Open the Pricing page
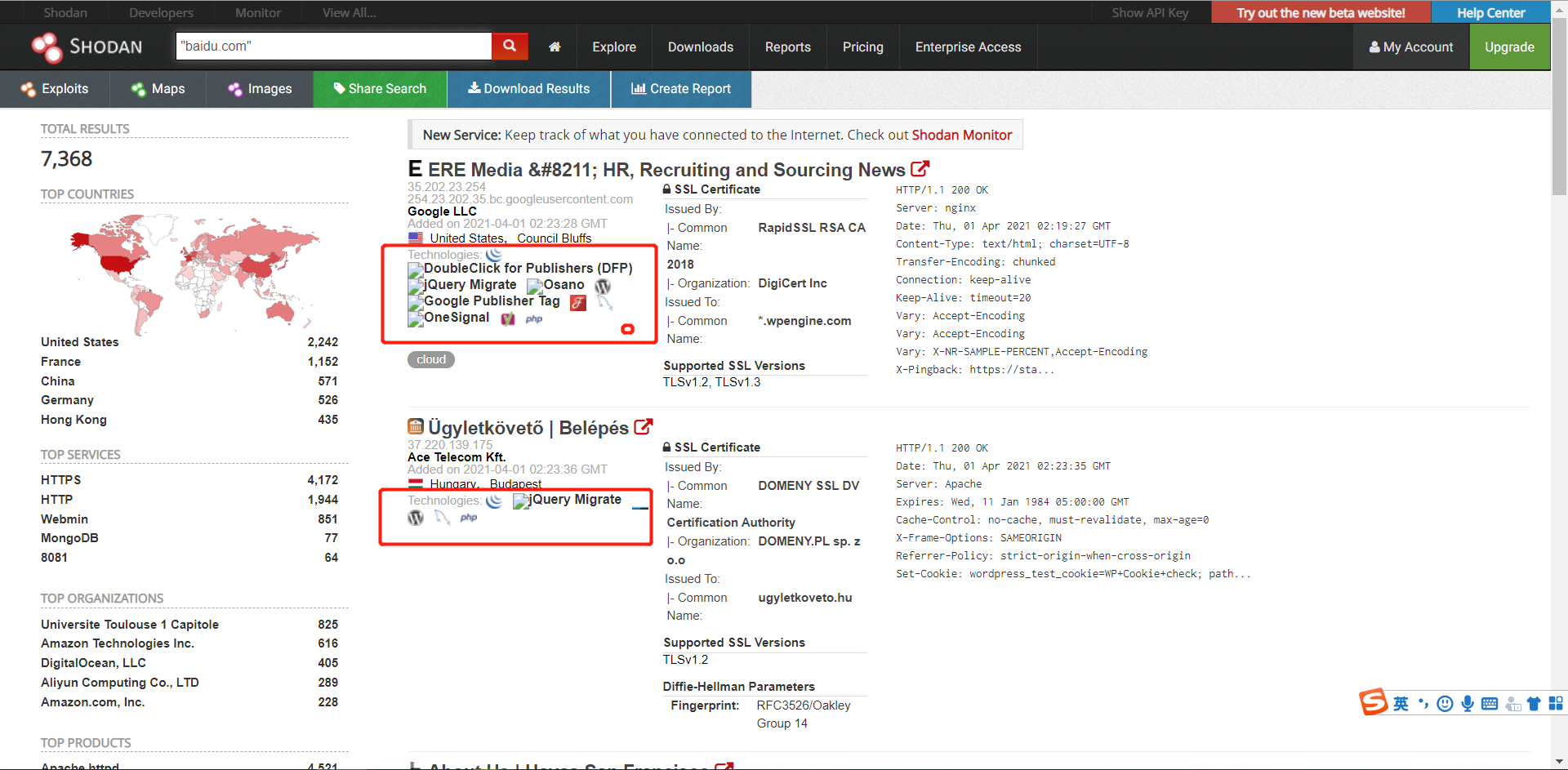The width and height of the screenshot is (1568, 770). [x=863, y=47]
